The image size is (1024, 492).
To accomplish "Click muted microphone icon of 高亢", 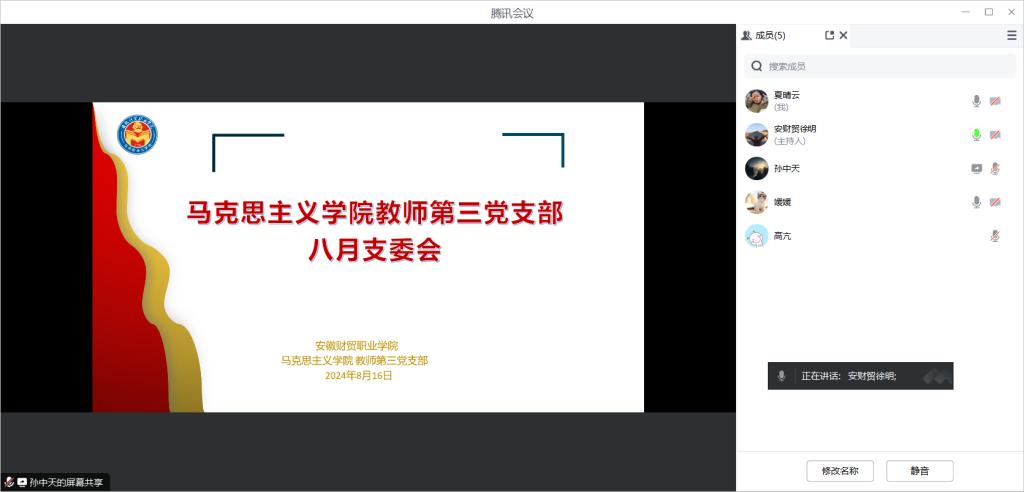I will pos(995,236).
